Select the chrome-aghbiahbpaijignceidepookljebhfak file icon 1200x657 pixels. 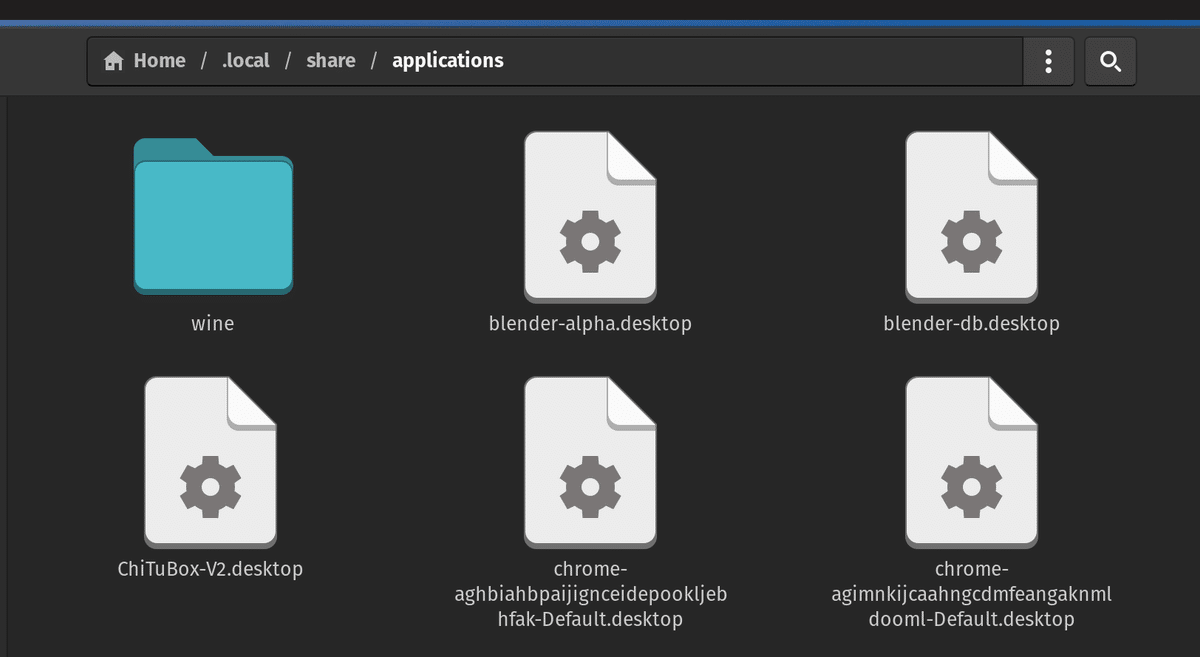pyautogui.click(x=590, y=462)
